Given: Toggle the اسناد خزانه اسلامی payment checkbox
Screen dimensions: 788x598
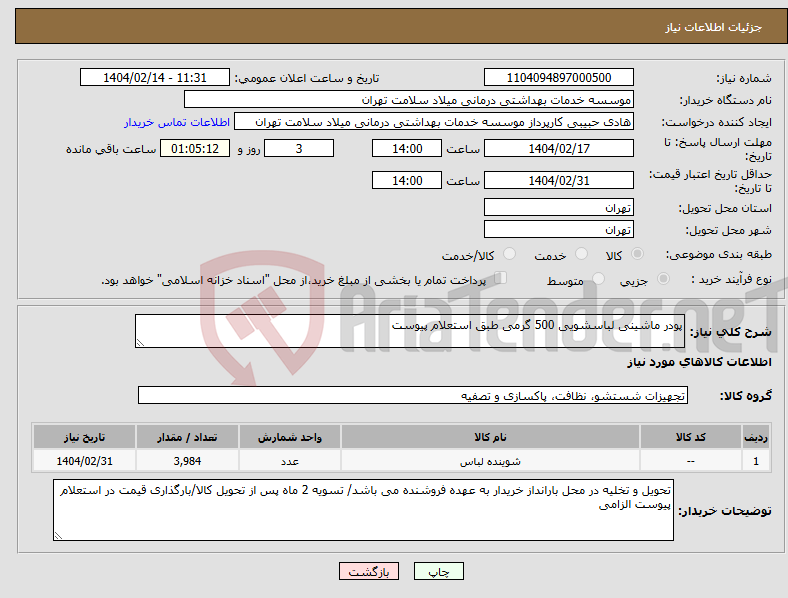Looking at the screenshot, I should pos(500,278).
